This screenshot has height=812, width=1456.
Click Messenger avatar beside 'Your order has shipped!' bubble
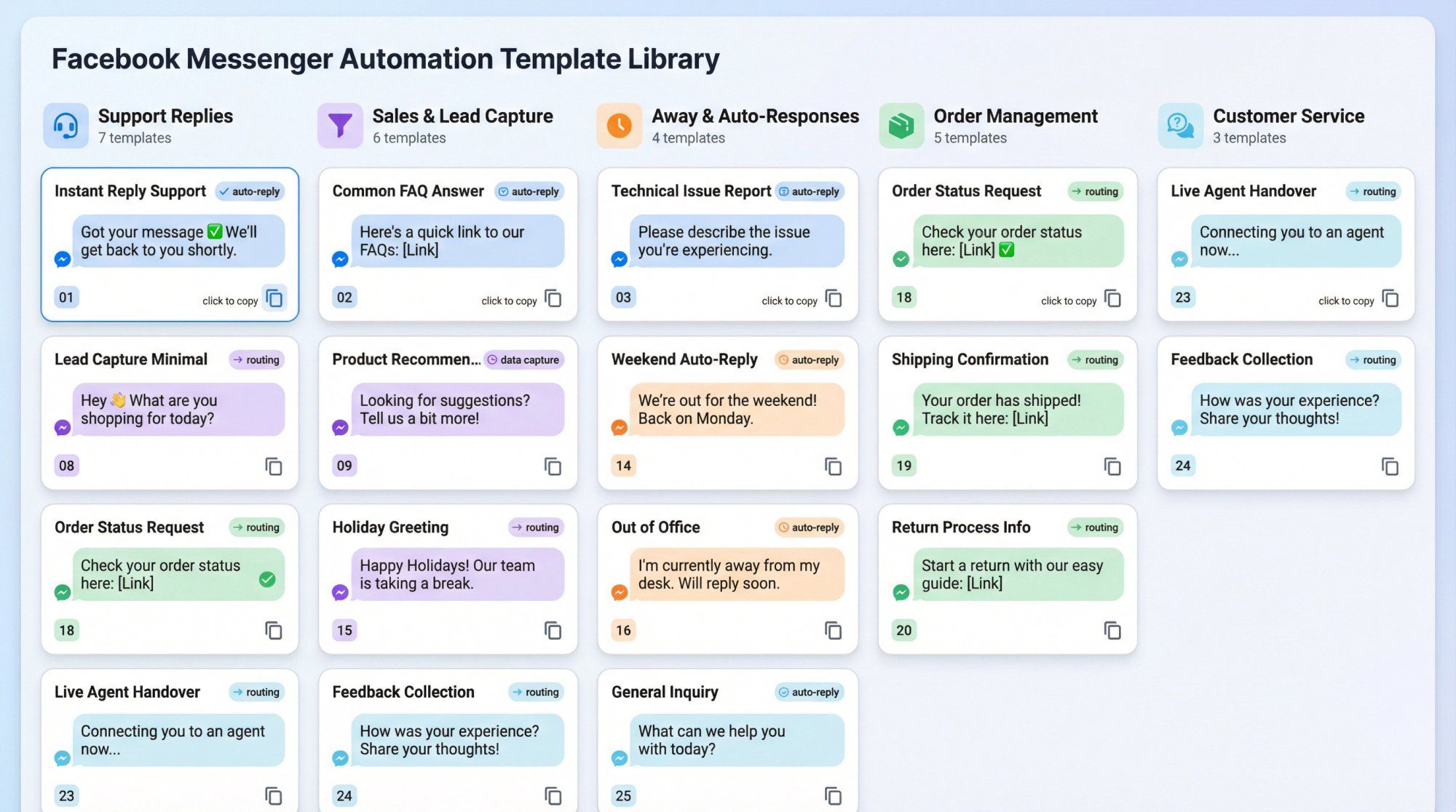click(901, 428)
